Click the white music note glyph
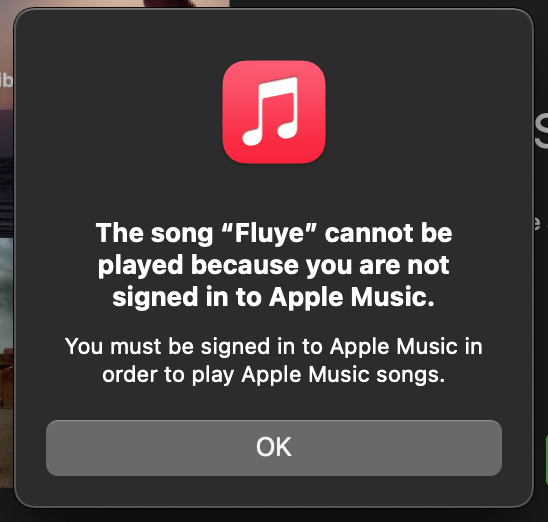Screen dimensions: 548x522 tap(271, 111)
